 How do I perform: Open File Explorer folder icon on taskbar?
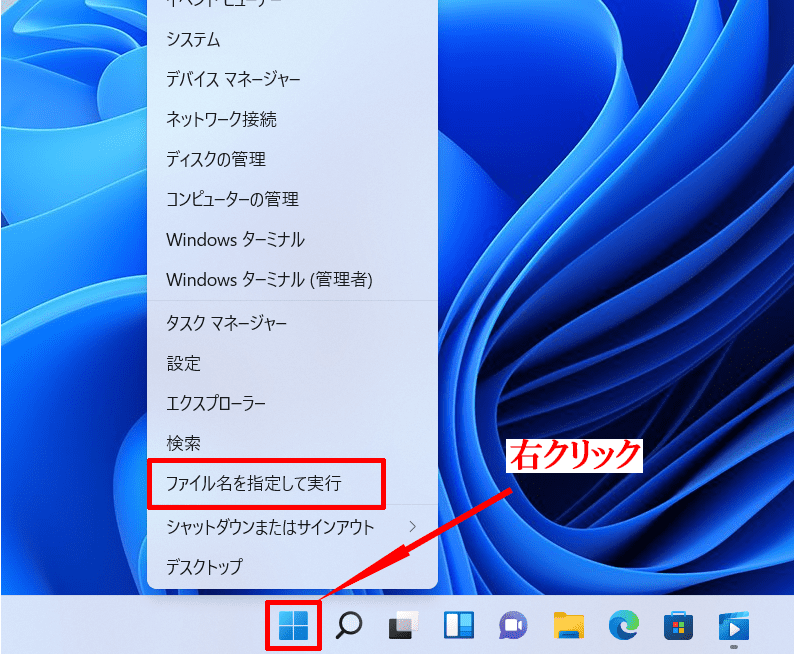pyautogui.click(x=569, y=626)
